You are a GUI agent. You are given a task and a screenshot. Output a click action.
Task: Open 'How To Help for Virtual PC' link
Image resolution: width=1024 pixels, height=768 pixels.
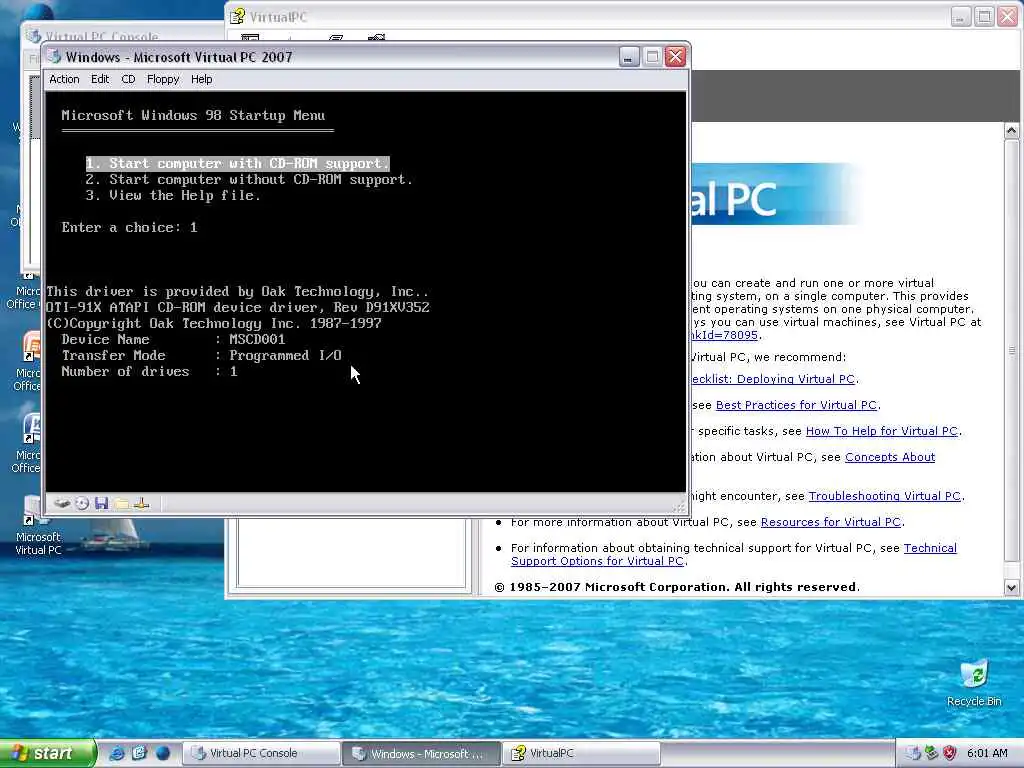click(x=882, y=431)
